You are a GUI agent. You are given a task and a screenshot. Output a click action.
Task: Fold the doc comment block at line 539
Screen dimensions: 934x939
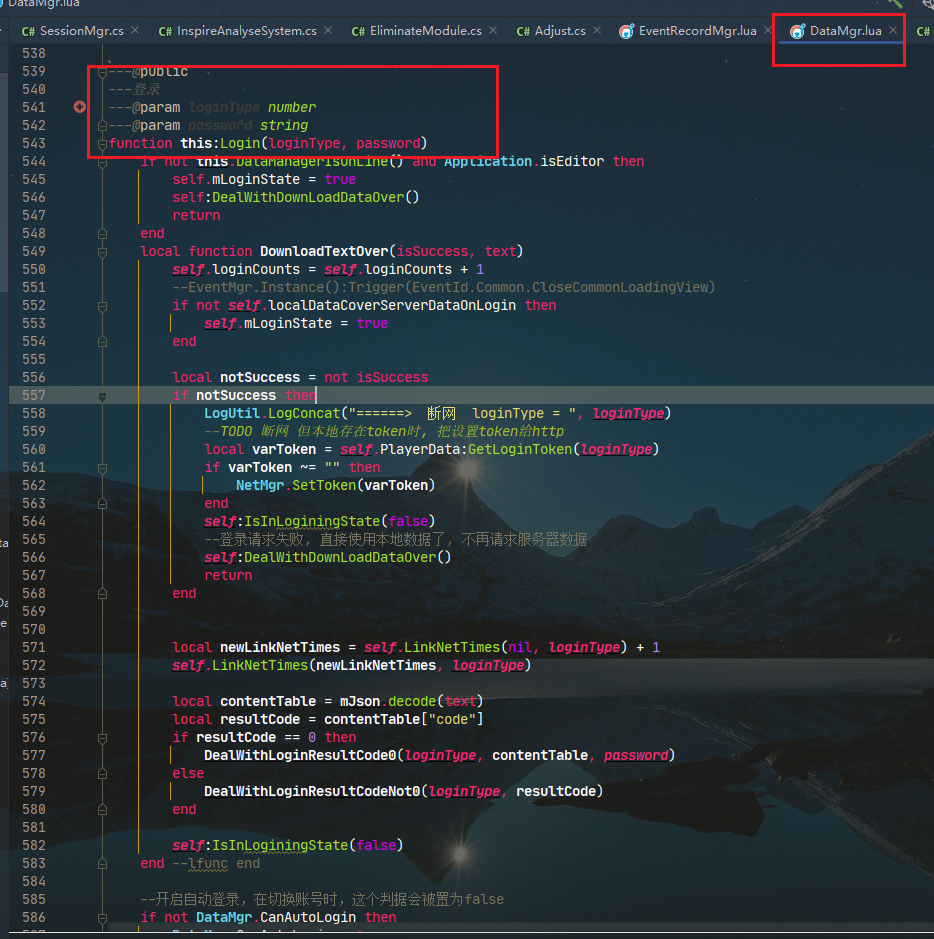click(102, 72)
